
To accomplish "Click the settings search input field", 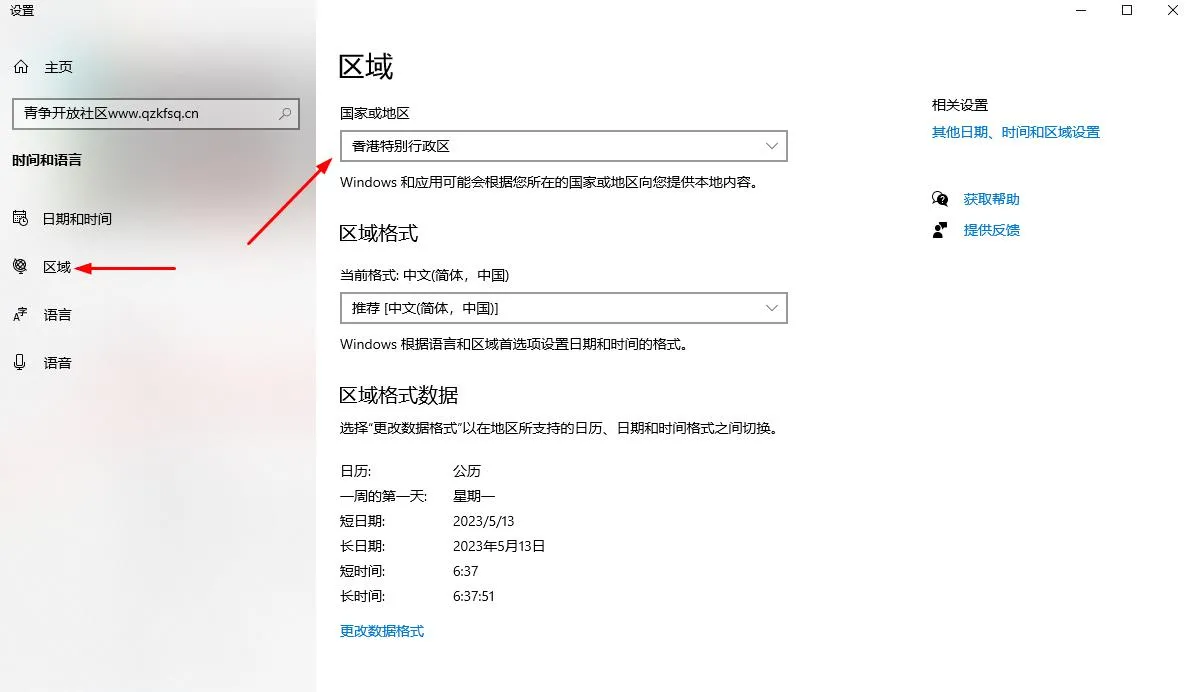I will 156,113.
